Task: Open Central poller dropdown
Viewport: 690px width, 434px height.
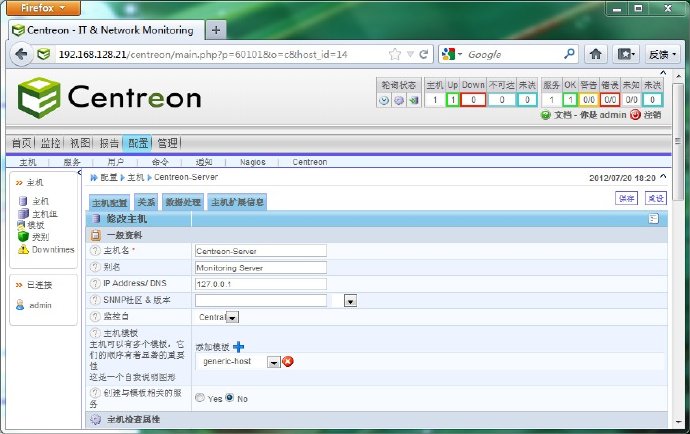Action: (x=232, y=317)
